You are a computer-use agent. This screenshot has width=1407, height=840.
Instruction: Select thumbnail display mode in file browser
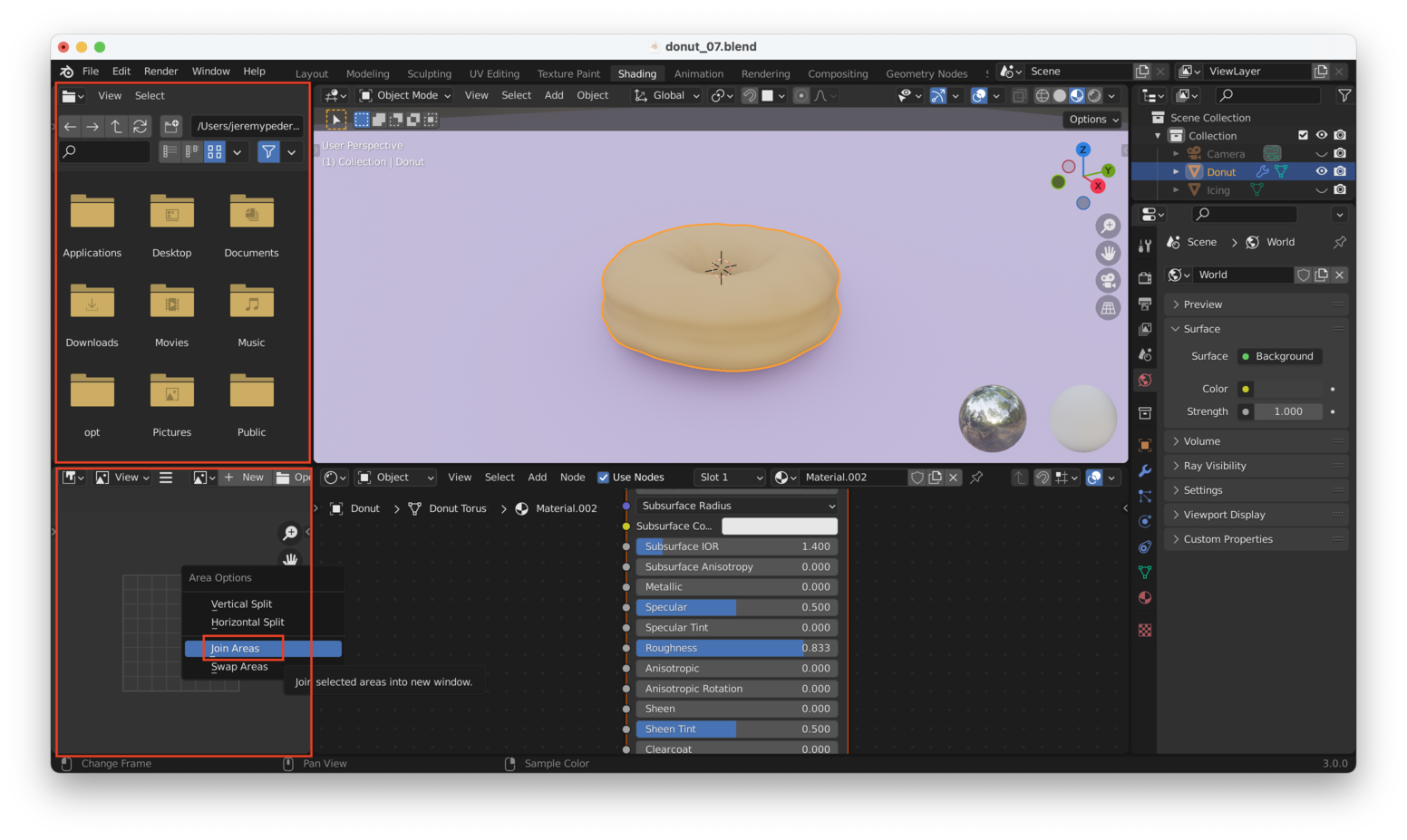(214, 151)
